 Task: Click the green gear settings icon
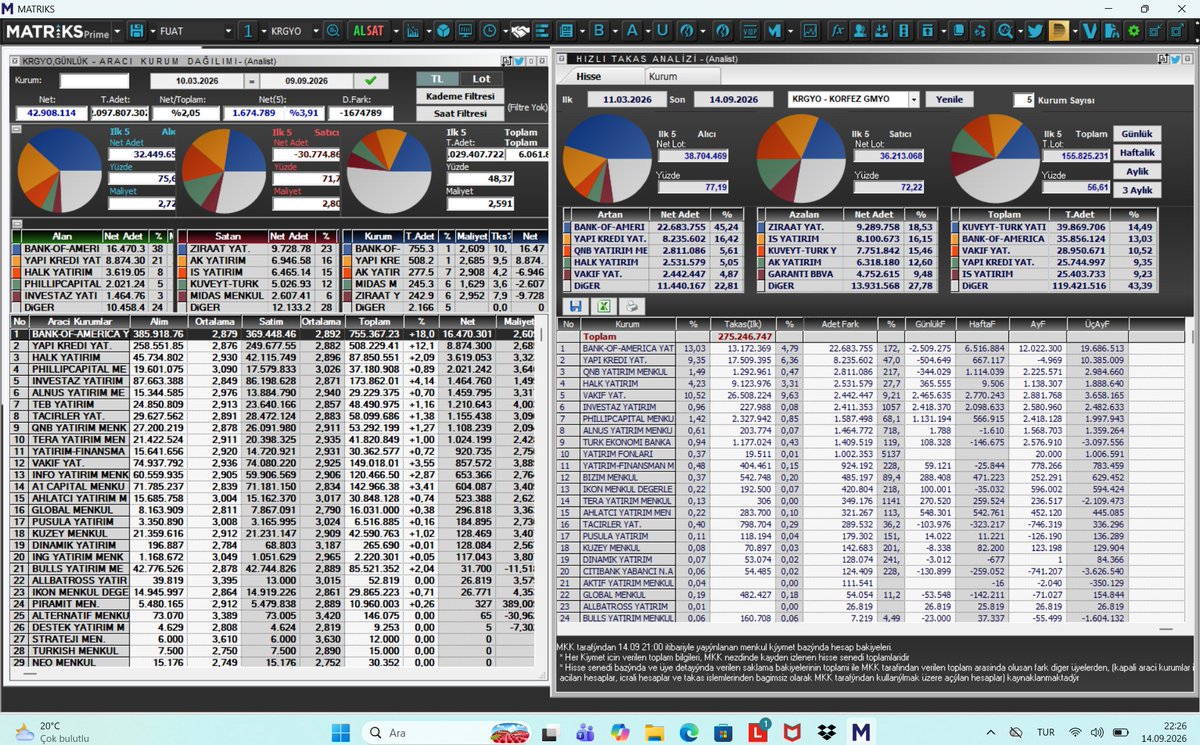pyautogui.click(x=1134, y=31)
